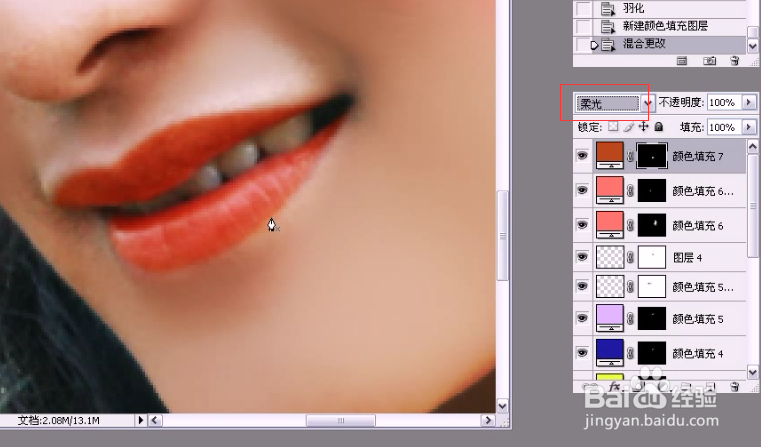Click the Layers panel scroll down arrow
Viewport: 761px width, 447px height.
(752, 373)
